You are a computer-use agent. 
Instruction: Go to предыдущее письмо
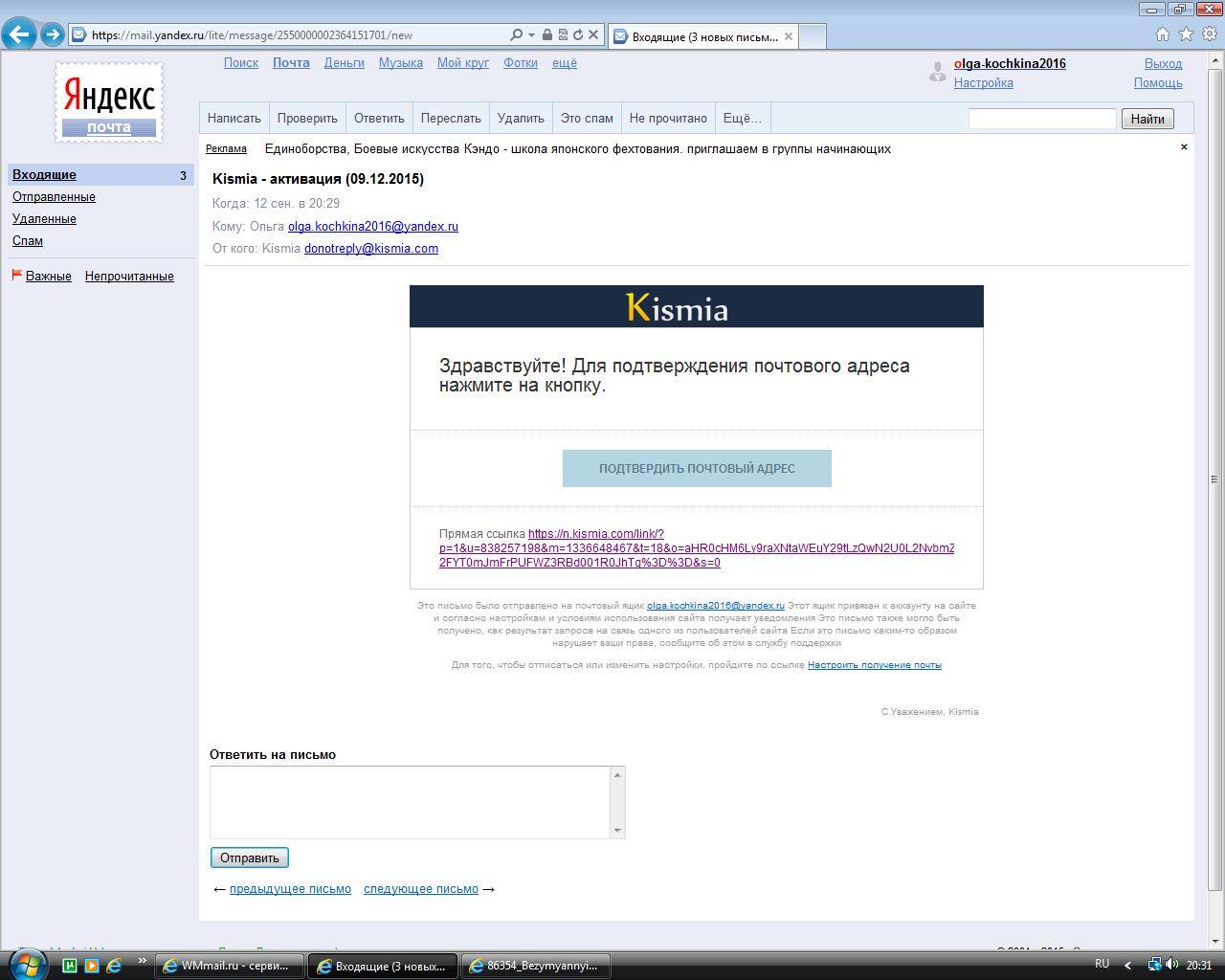tap(290, 888)
